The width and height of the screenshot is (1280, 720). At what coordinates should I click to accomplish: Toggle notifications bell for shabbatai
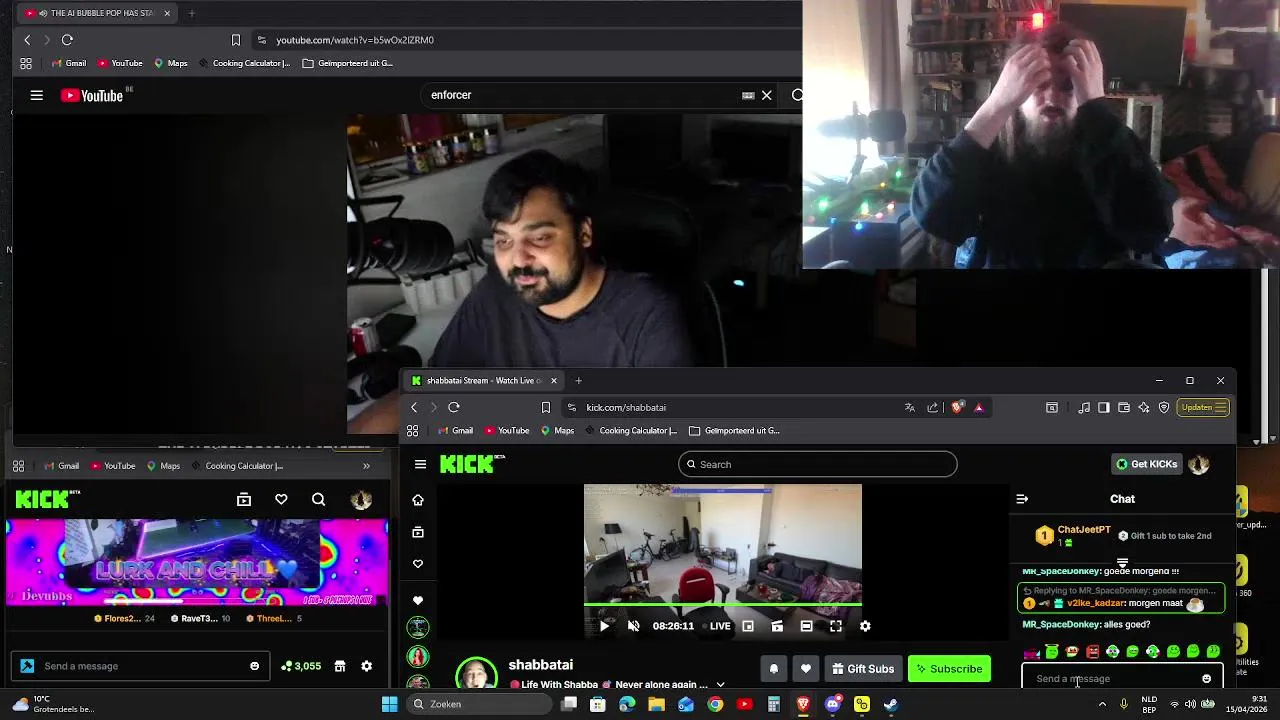point(773,669)
